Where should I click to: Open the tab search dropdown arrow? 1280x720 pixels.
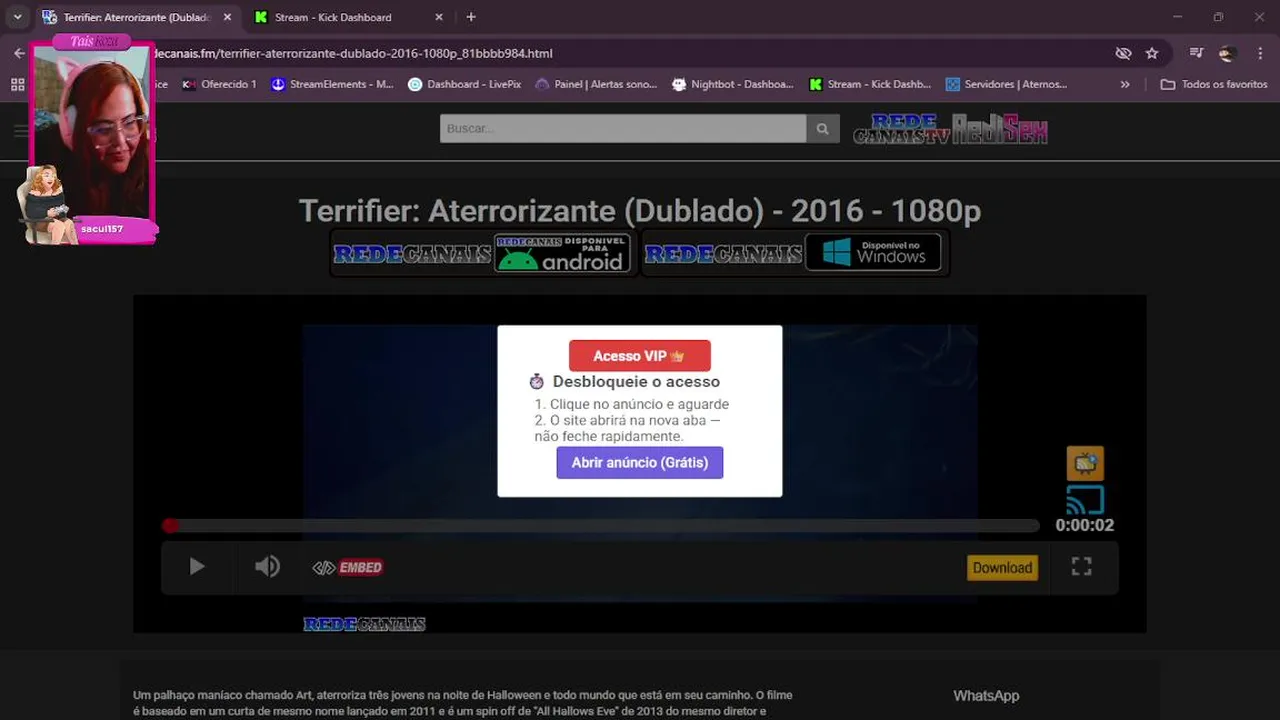tap(17, 17)
